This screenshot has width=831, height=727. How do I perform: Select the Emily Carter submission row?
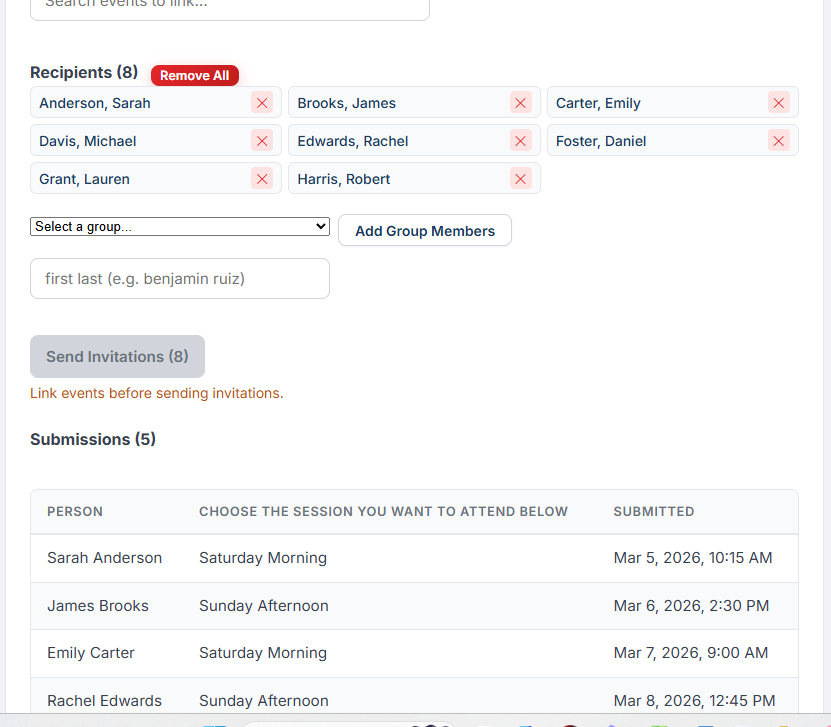(x=414, y=653)
